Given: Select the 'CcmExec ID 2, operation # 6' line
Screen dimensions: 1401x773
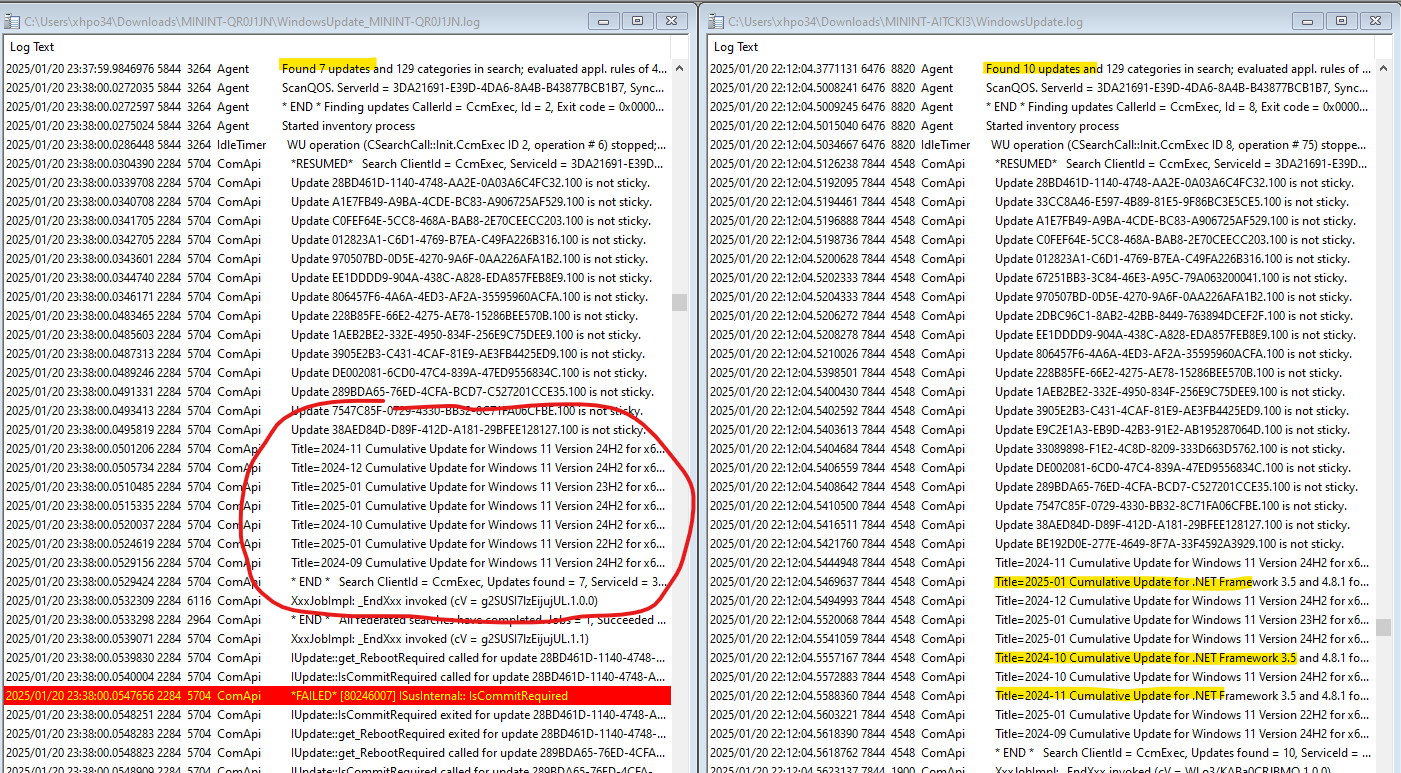Looking at the screenshot, I should [x=337, y=145].
